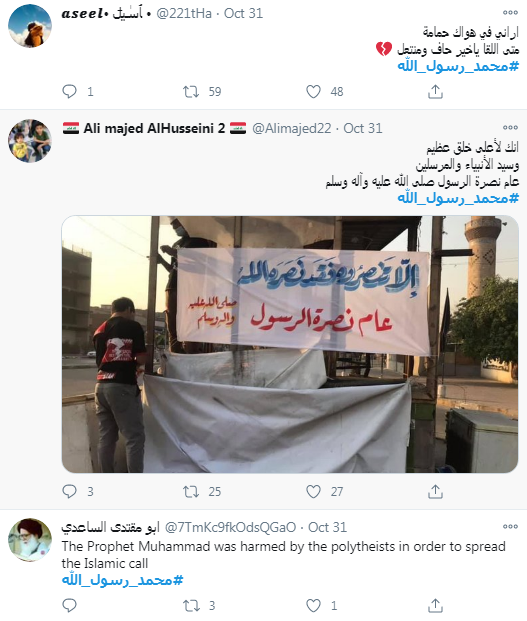Reply to aseel's tweet
Screen dimensions: 527x621
click(x=70, y=91)
